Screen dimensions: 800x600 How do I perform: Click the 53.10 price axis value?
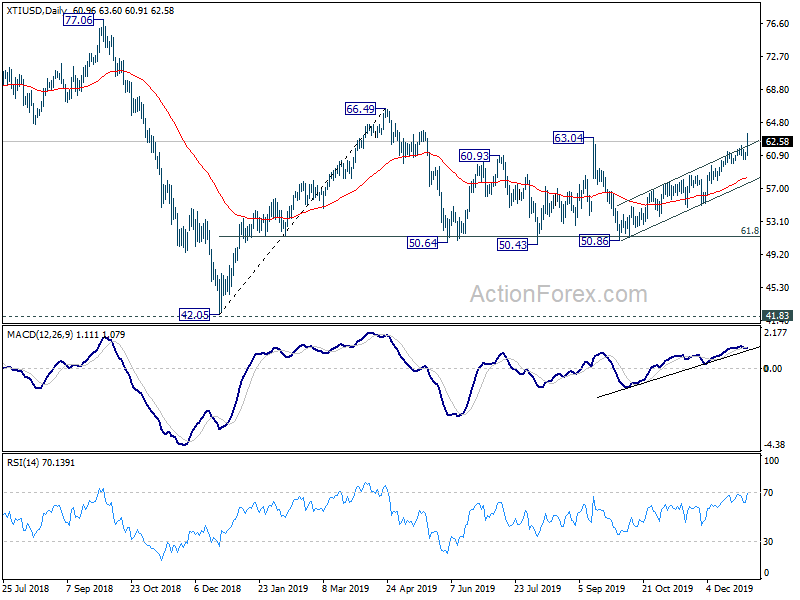tap(778, 222)
